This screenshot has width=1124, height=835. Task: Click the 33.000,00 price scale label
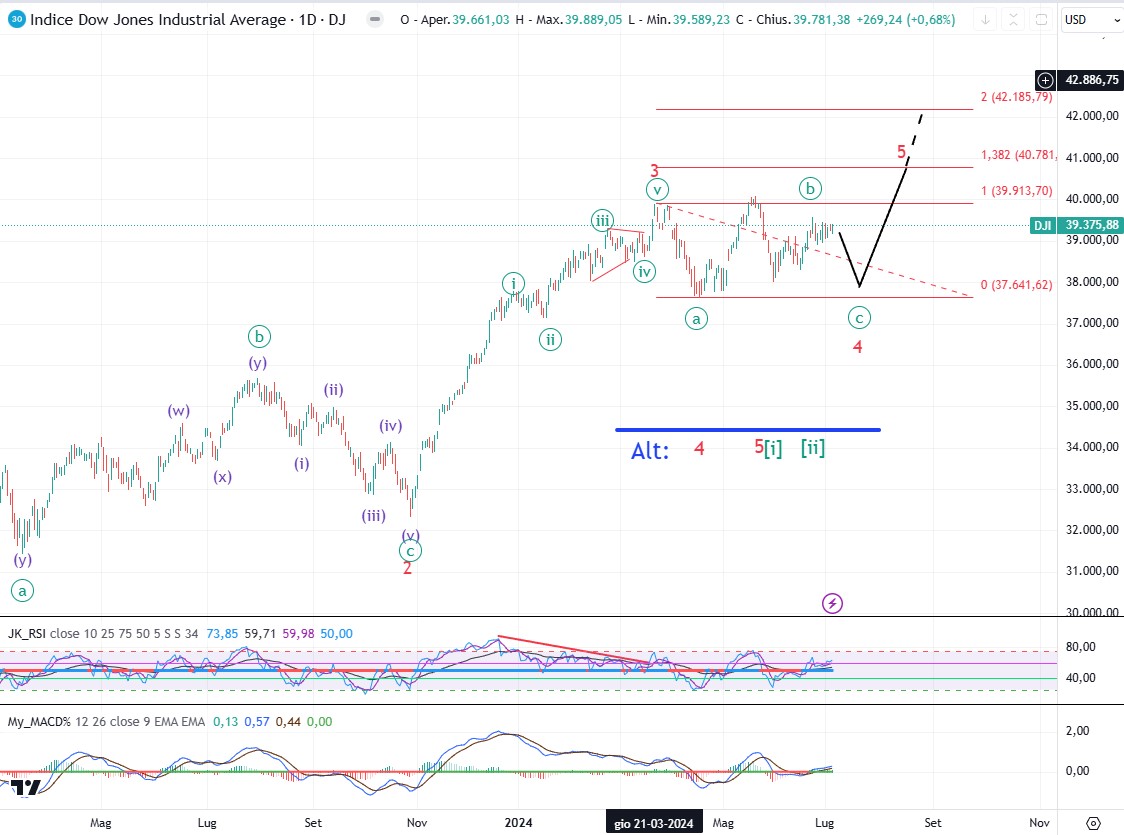(1092, 488)
